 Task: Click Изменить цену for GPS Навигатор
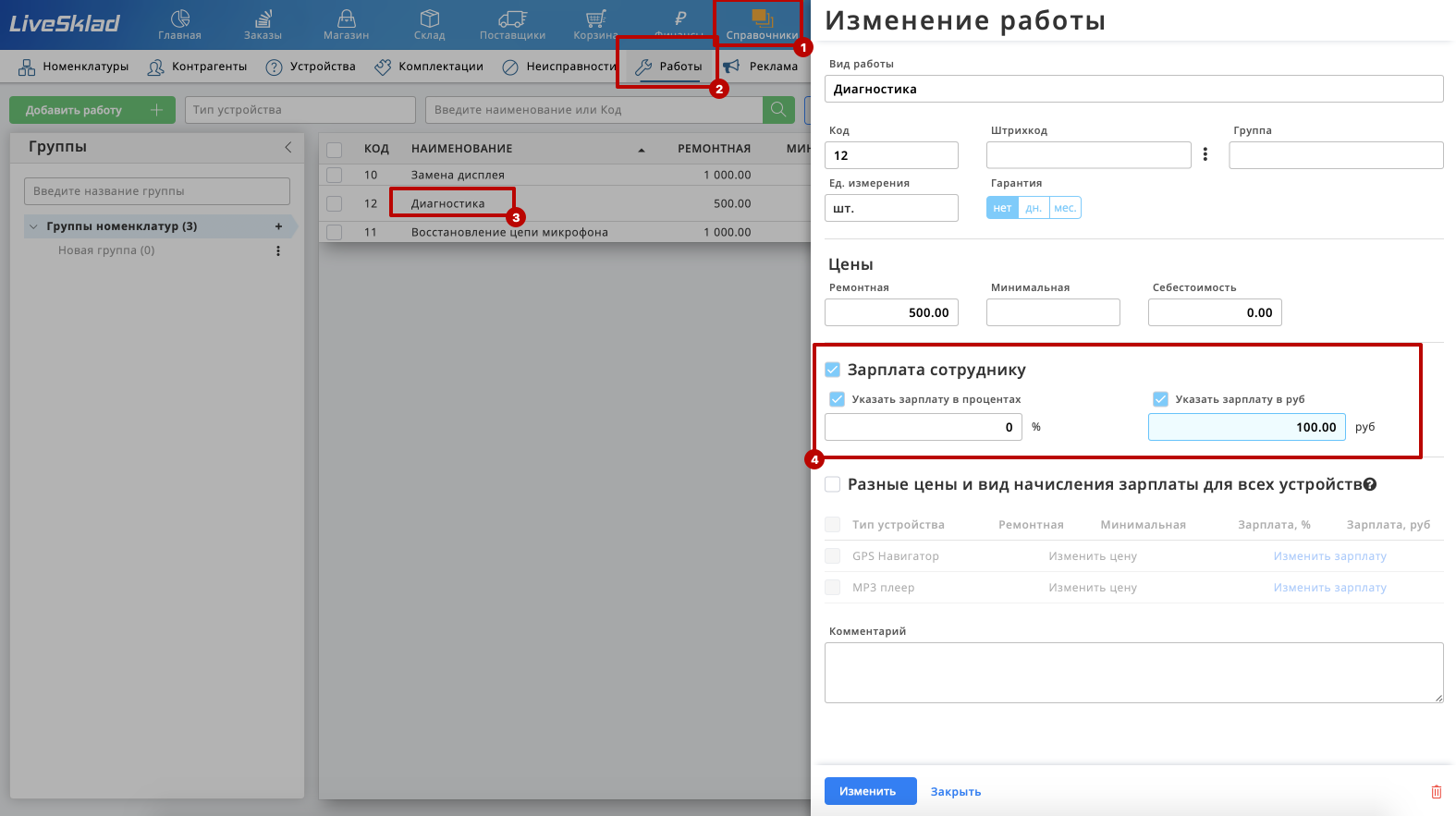[1093, 556]
